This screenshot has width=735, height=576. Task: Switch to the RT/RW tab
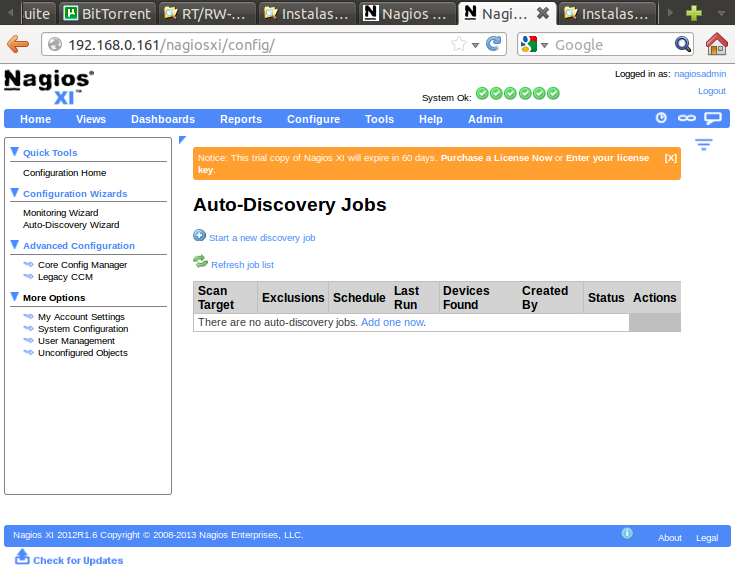pyautogui.click(x=207, y=13)
